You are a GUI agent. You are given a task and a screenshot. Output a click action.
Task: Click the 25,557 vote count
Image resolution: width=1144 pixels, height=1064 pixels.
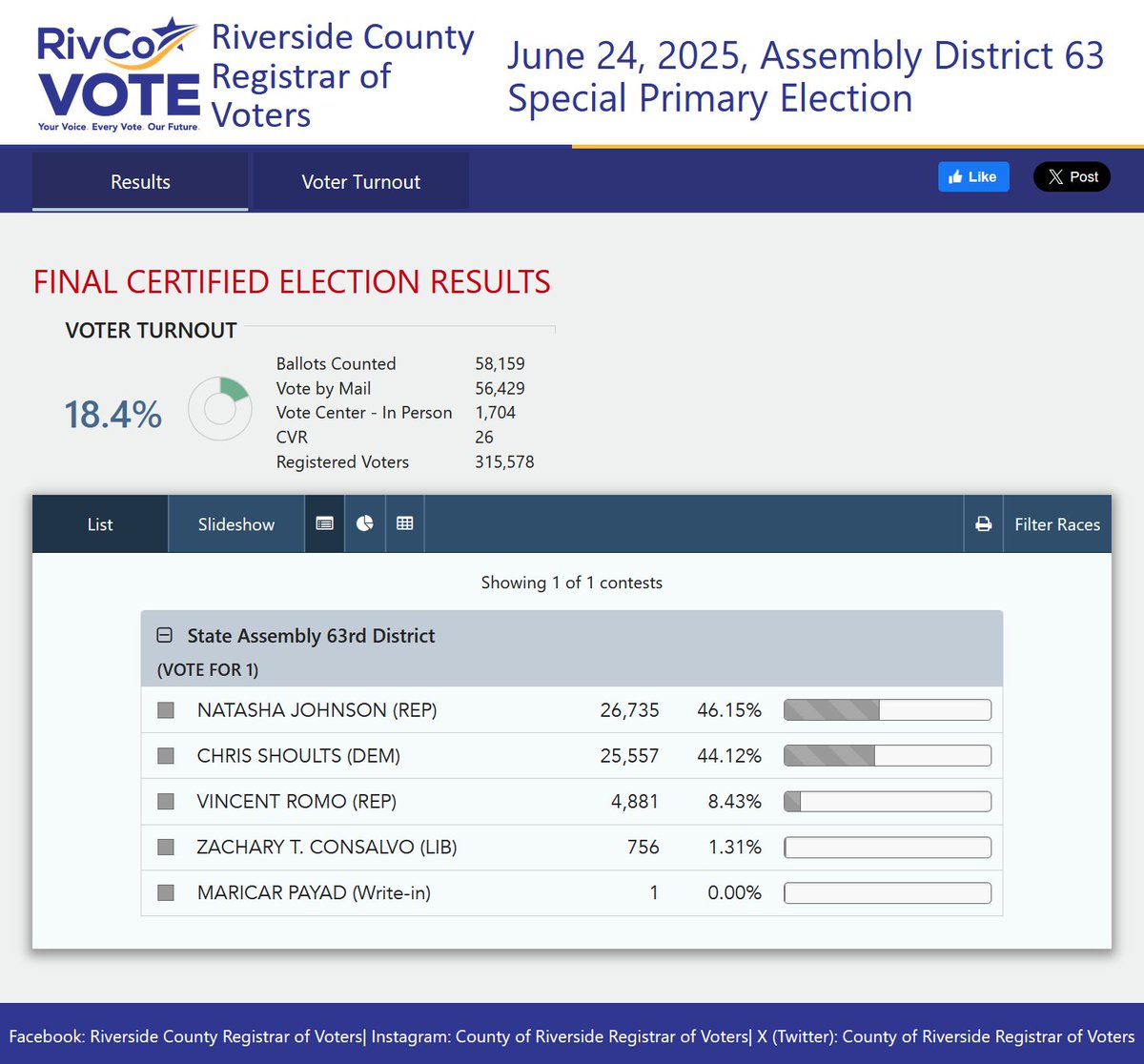click(629, 756)
